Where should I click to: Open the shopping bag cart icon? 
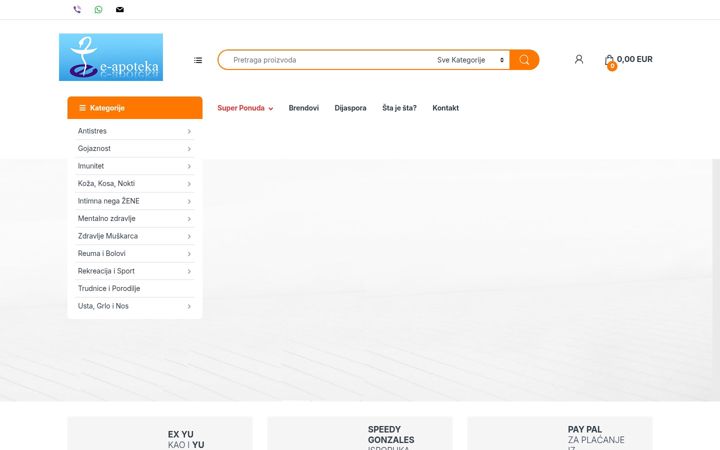point(609,60)
